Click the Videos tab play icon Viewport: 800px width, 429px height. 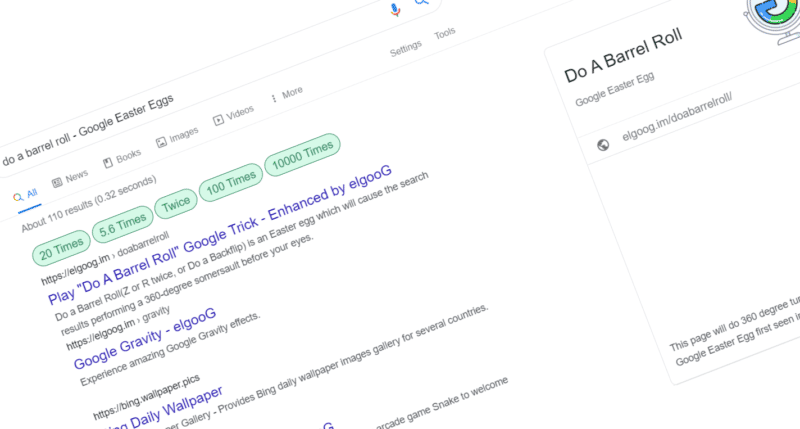218,120
